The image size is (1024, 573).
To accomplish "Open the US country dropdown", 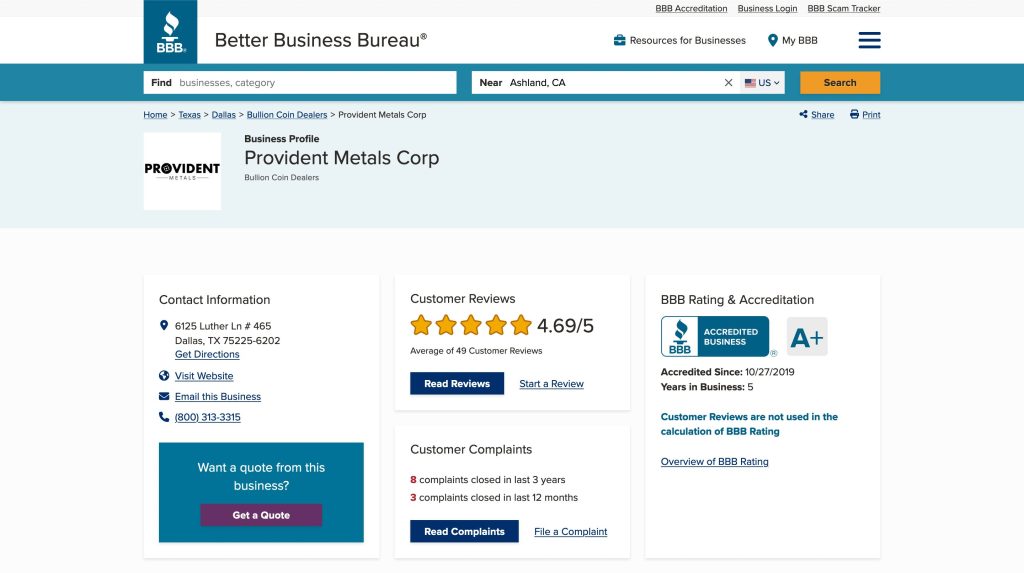I will (763, 83).
